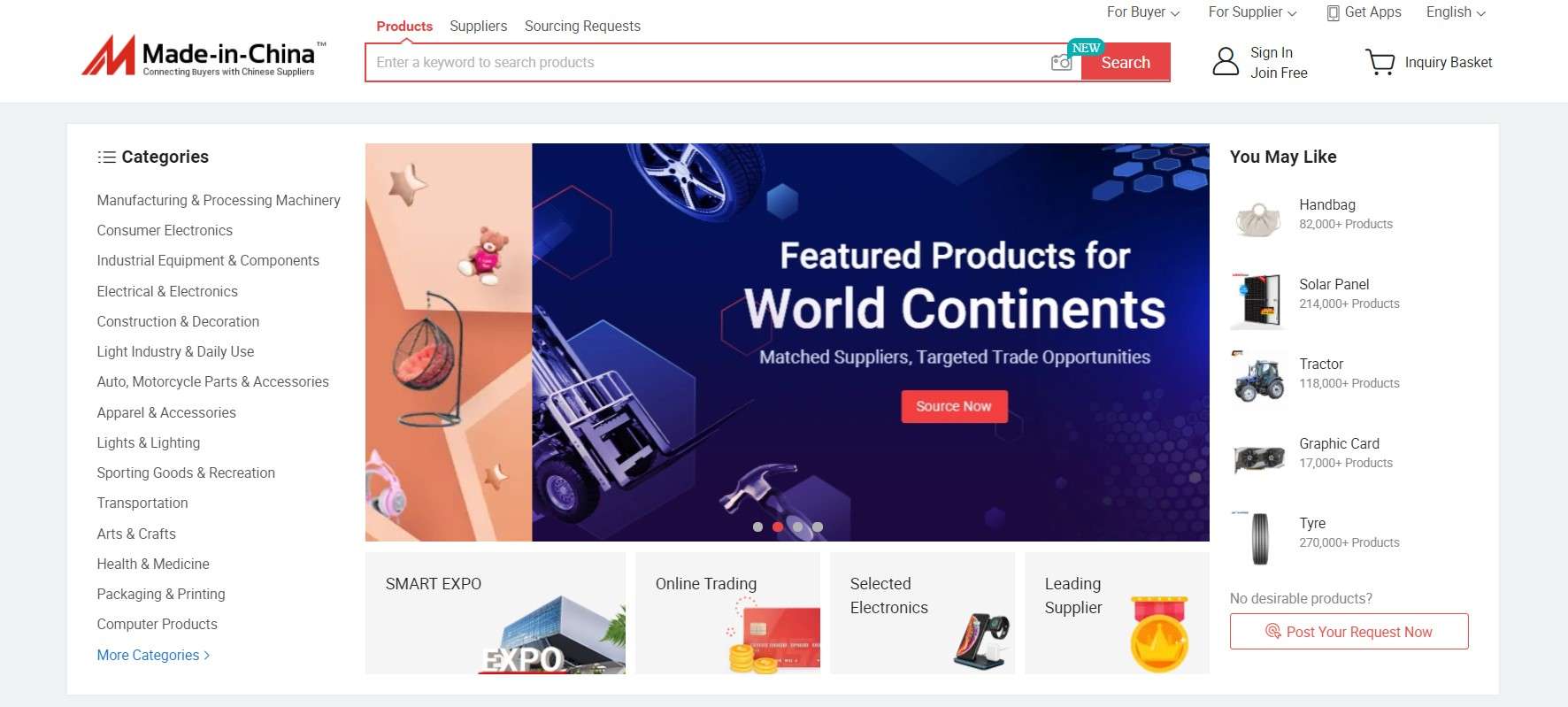Click the red Search button

pyautogui.click(x=1126, y=62)
